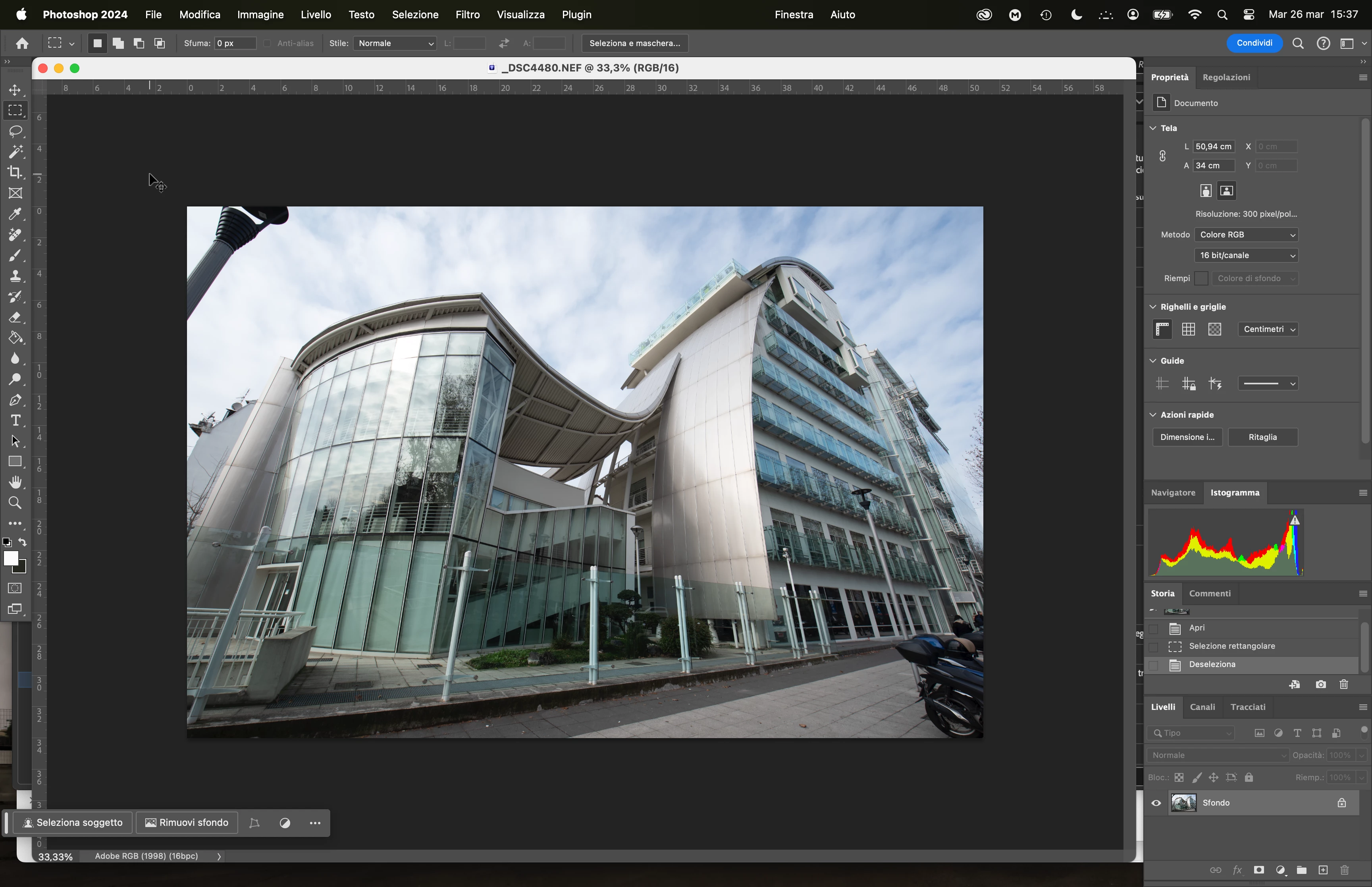Open the Metodo Colore RGB dropdown

click(x=1247, y=234)
